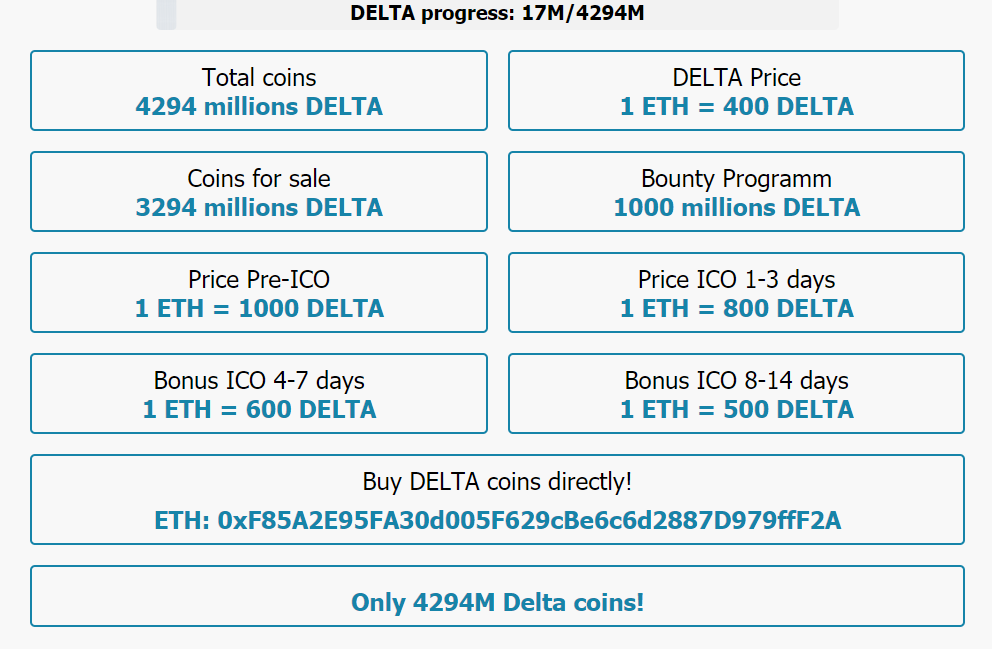Click the 1 ETH = 1000 DELTA rate
The image size is (992, 649).
tap(259, 309)
